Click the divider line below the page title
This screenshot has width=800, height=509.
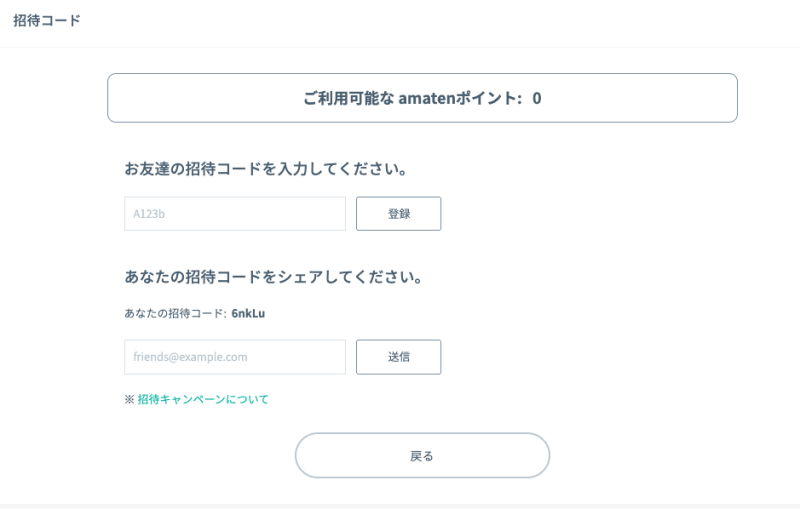(x=400, y=47)
